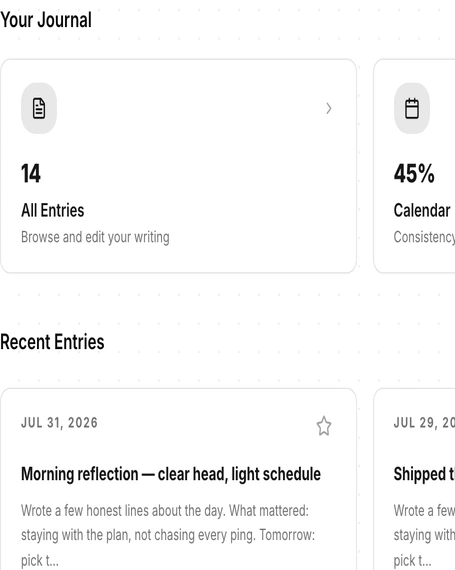The width and height of the screenshot is (455, 570).
Task: Open the All Entries label
Action: point(53,210)
